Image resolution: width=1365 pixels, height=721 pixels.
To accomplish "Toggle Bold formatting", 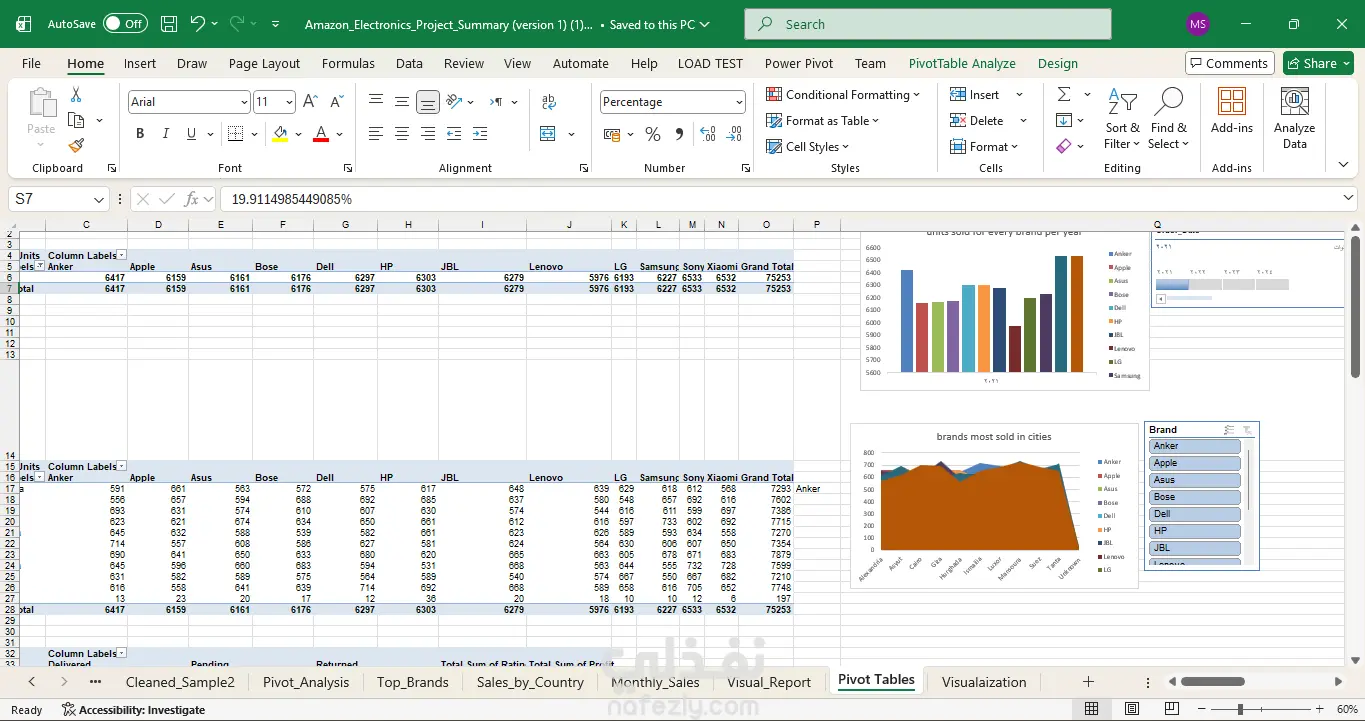I will (140, 134).
